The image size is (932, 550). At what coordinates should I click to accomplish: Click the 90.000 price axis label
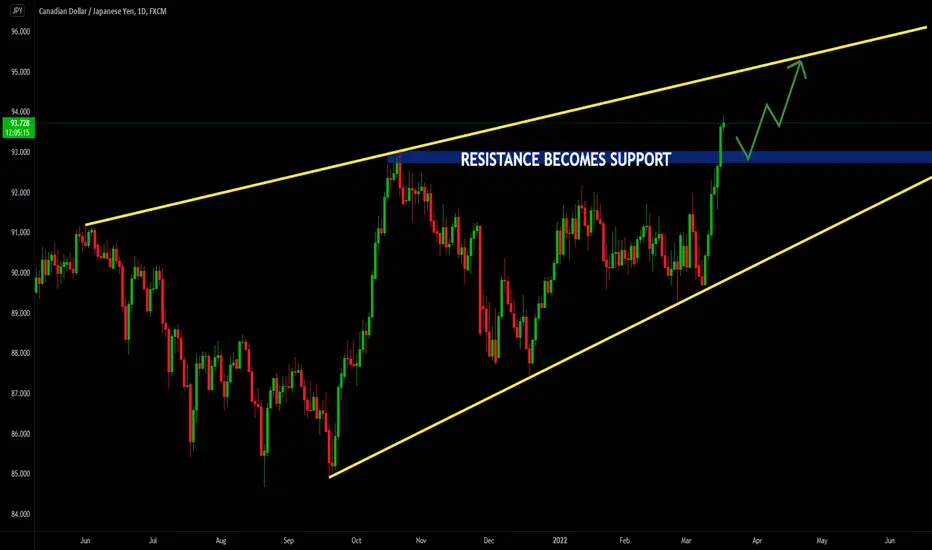(20, 273)
